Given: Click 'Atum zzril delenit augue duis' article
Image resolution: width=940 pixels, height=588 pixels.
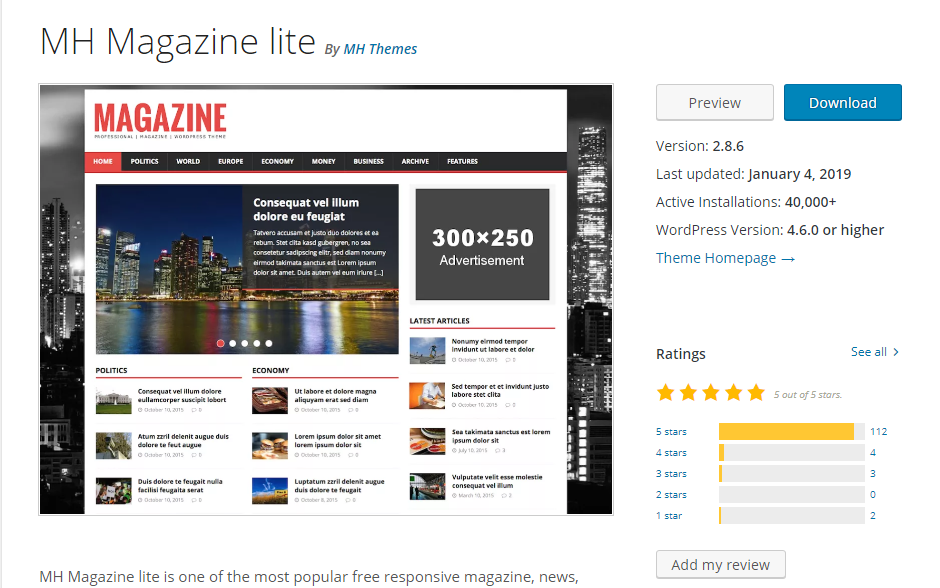Looking at the screenshot, I should (x=183, y=441).
